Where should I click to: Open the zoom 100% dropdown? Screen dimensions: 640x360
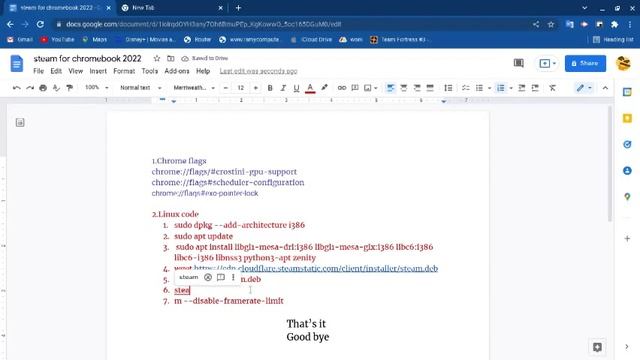(x=96, y=87)
